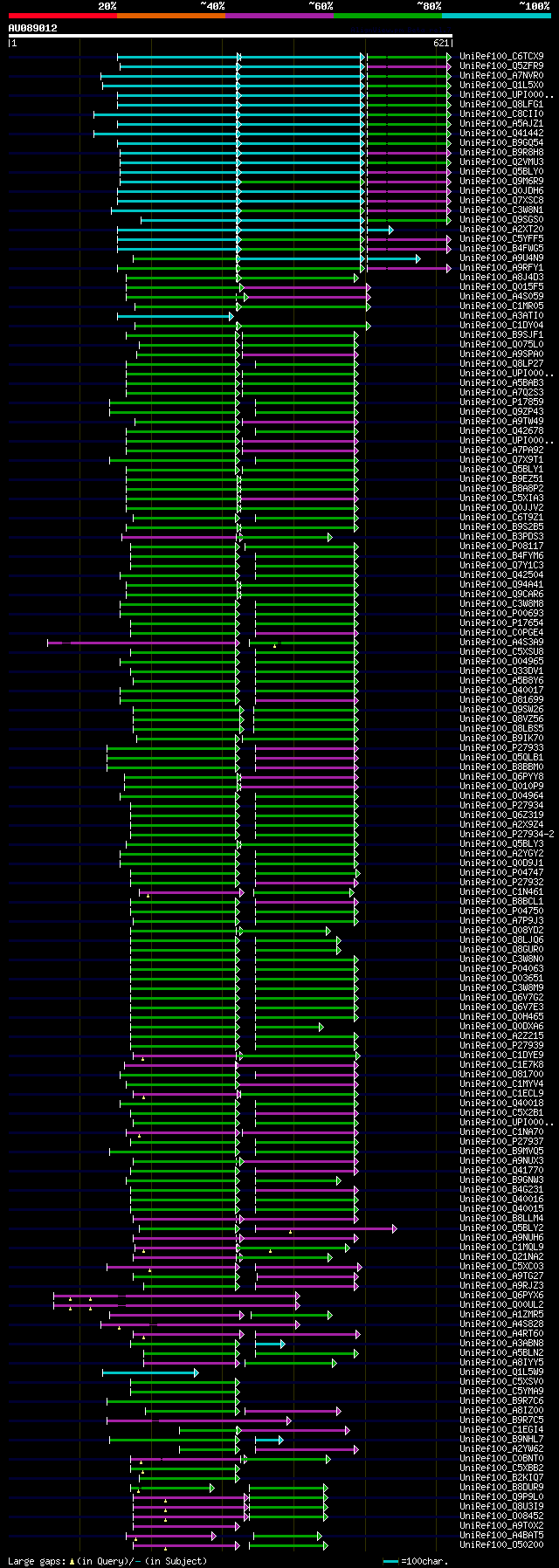Select hit label UniRef100_Q41770
The width and height of the screenshot is (559, 1568).
point(501,1171)
